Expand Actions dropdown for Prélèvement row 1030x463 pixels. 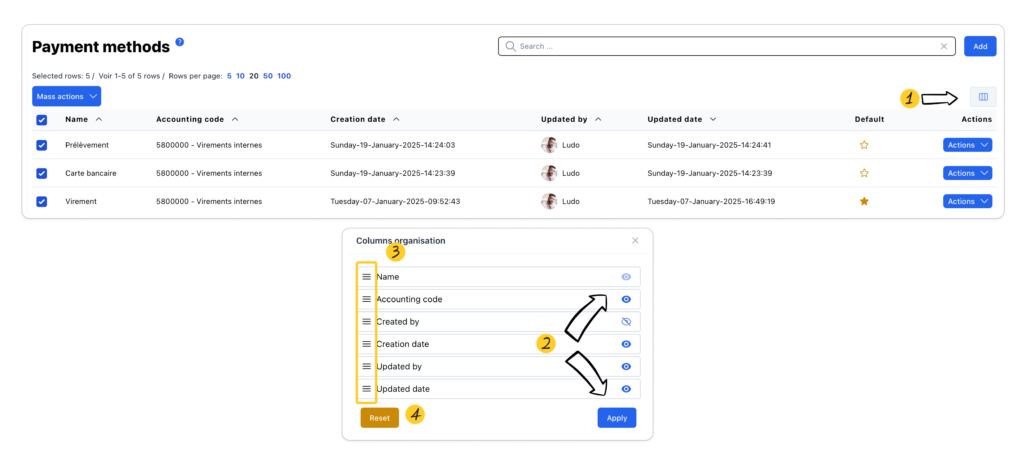click(x=967, y=145)
